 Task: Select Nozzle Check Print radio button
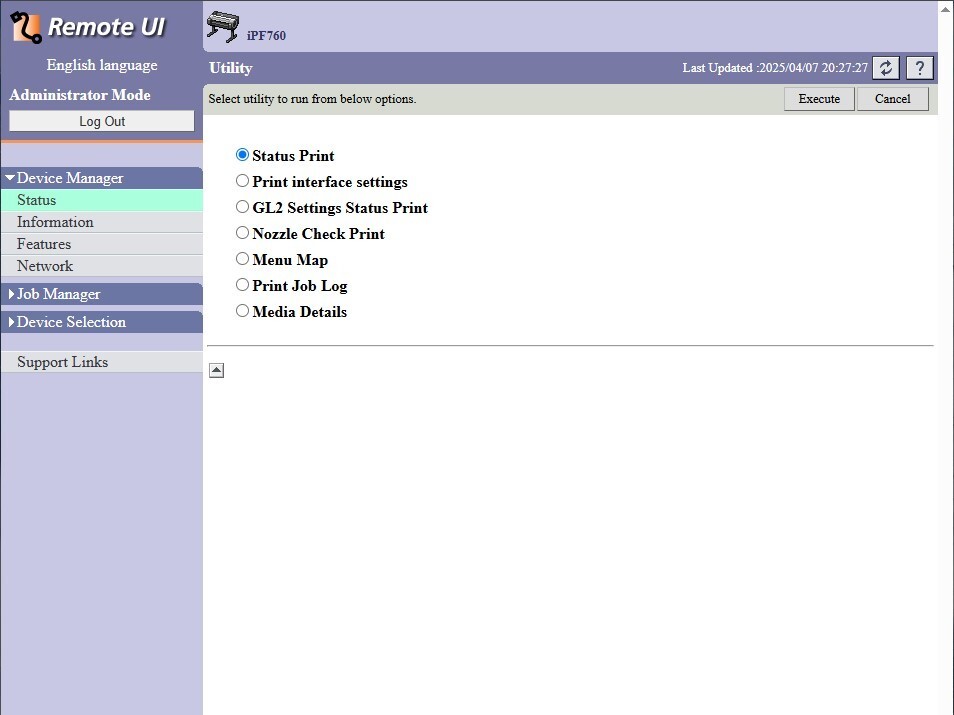click(242, 233)
